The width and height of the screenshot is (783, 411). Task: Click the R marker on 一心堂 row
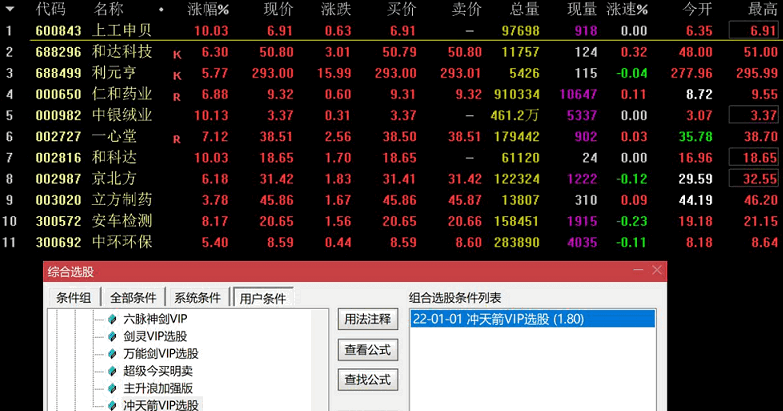pyautogui.click(x=177, y=139)
